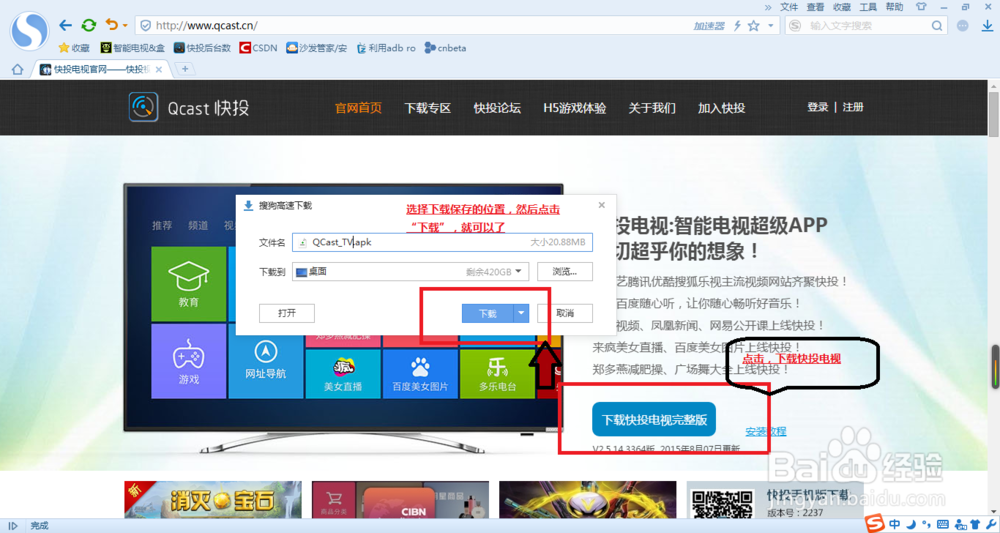Open the H5游戏体验 nav item
1000x533 pixels.
575,108
